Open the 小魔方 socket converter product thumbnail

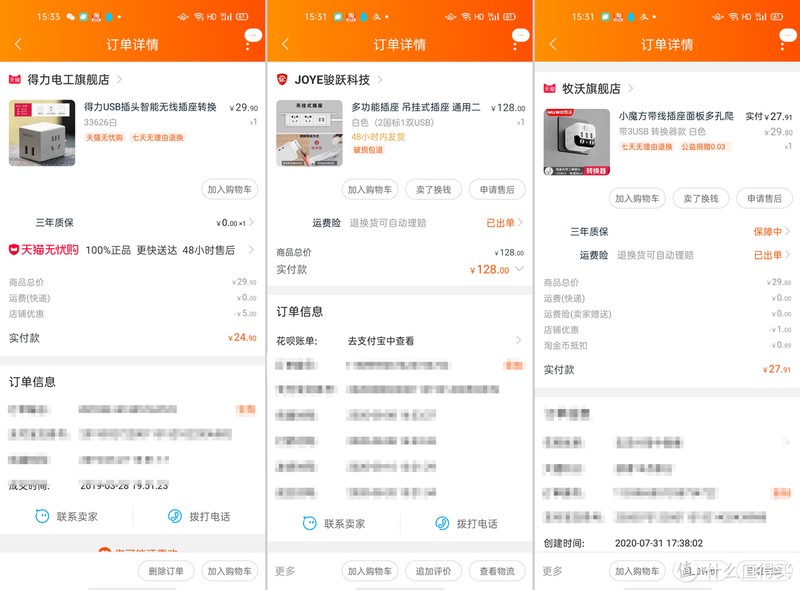tap(577, 142)
